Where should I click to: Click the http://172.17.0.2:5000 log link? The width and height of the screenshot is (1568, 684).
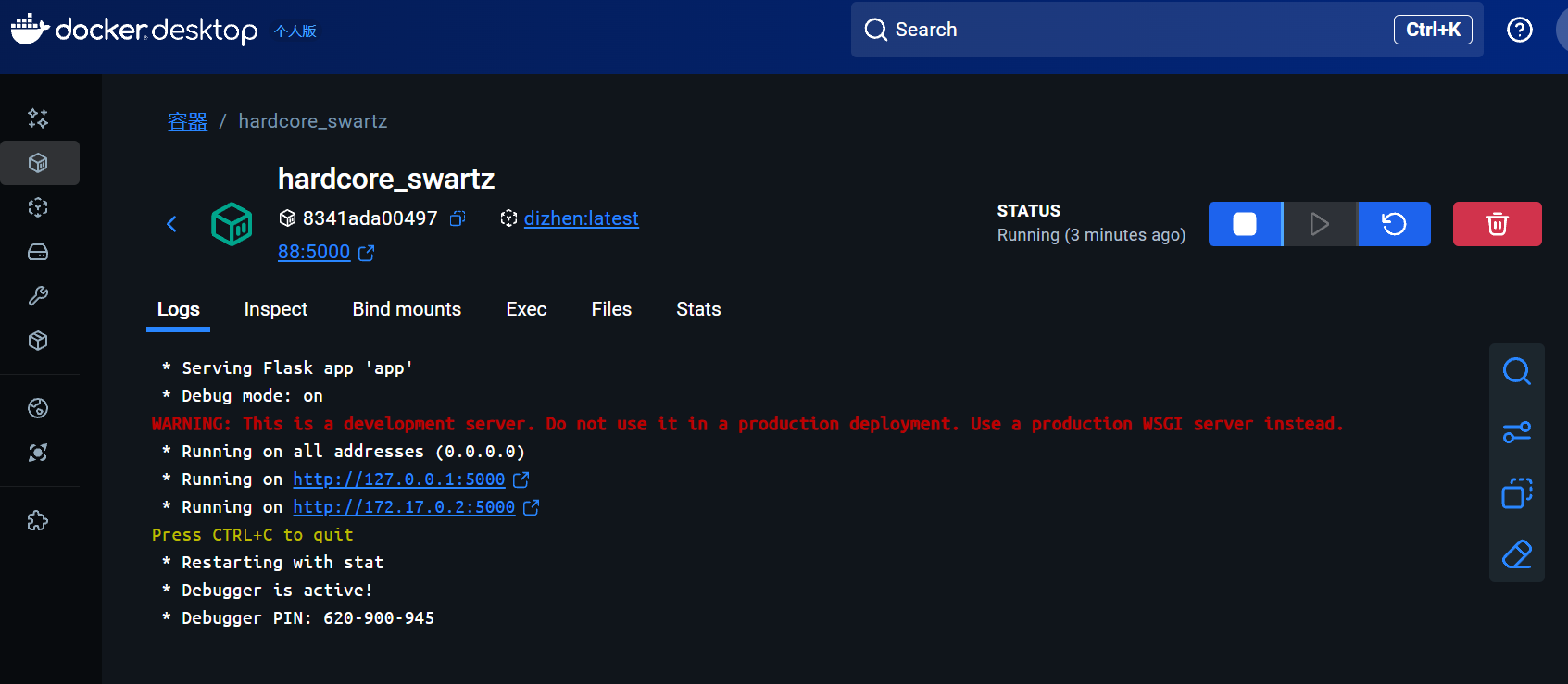tap(404, 507)
